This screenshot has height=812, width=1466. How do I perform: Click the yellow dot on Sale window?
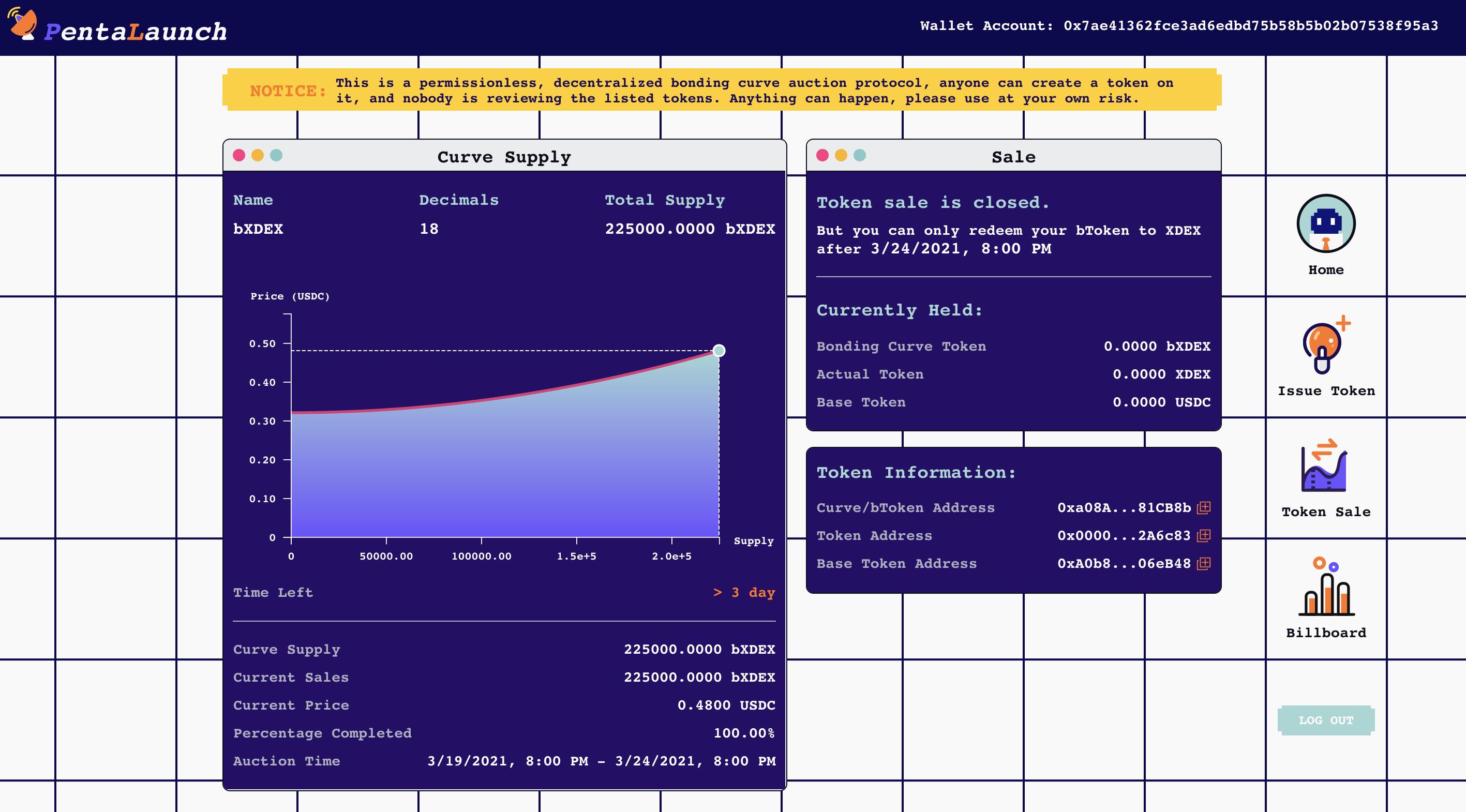841,155
